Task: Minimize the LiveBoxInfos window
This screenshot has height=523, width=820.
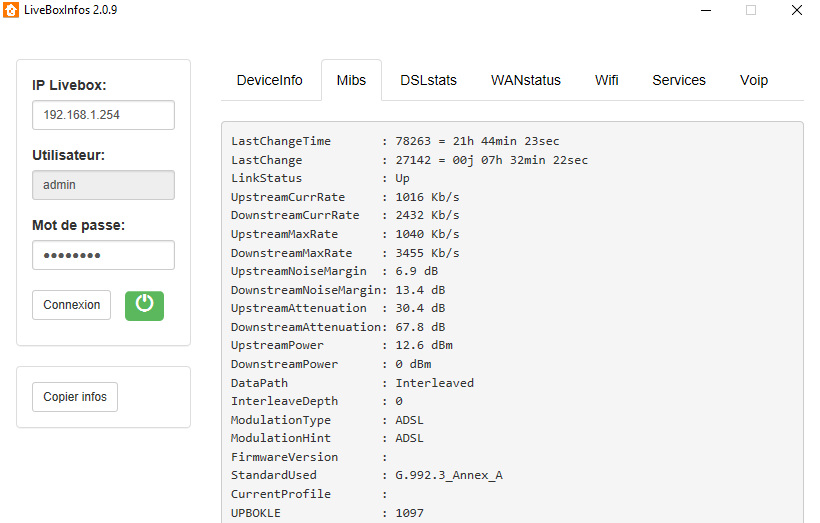Action: 706,10
